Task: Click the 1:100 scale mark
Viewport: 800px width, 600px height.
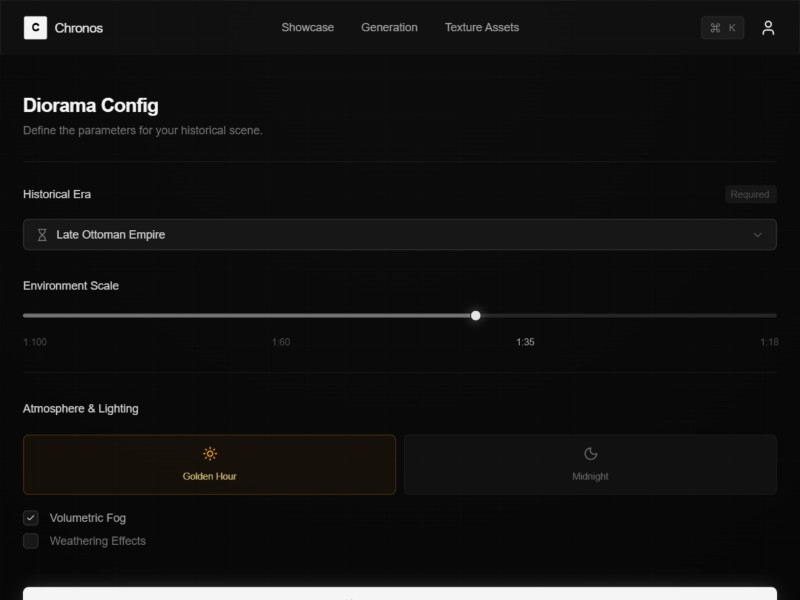Action: 35,342
